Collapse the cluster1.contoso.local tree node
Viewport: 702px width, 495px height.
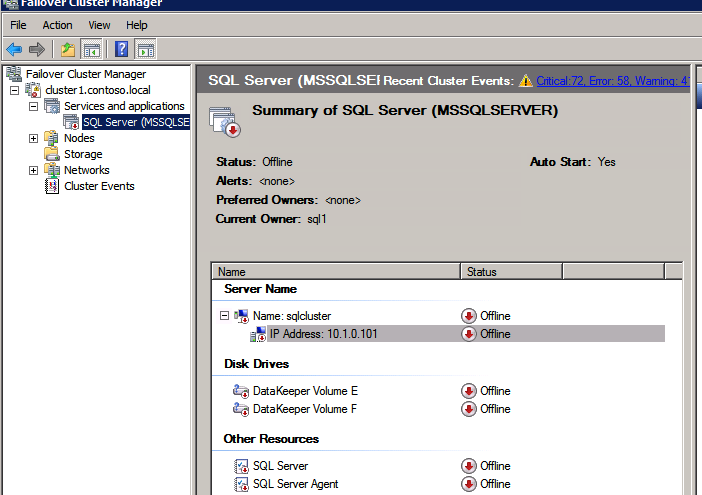[15, 90]
